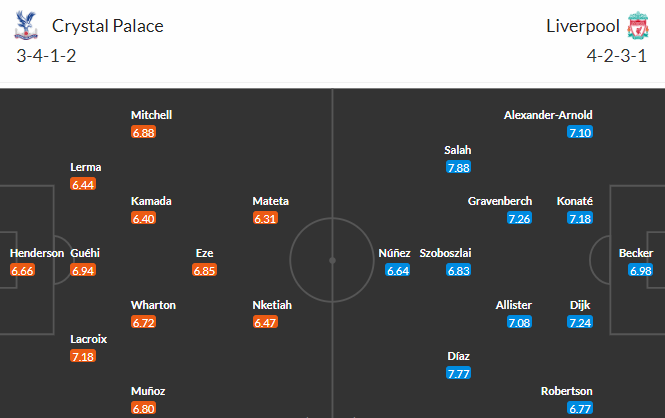Select Robertson's 6.77 rating badge
The image size is (665, 418).
click(x=580, y=408)
